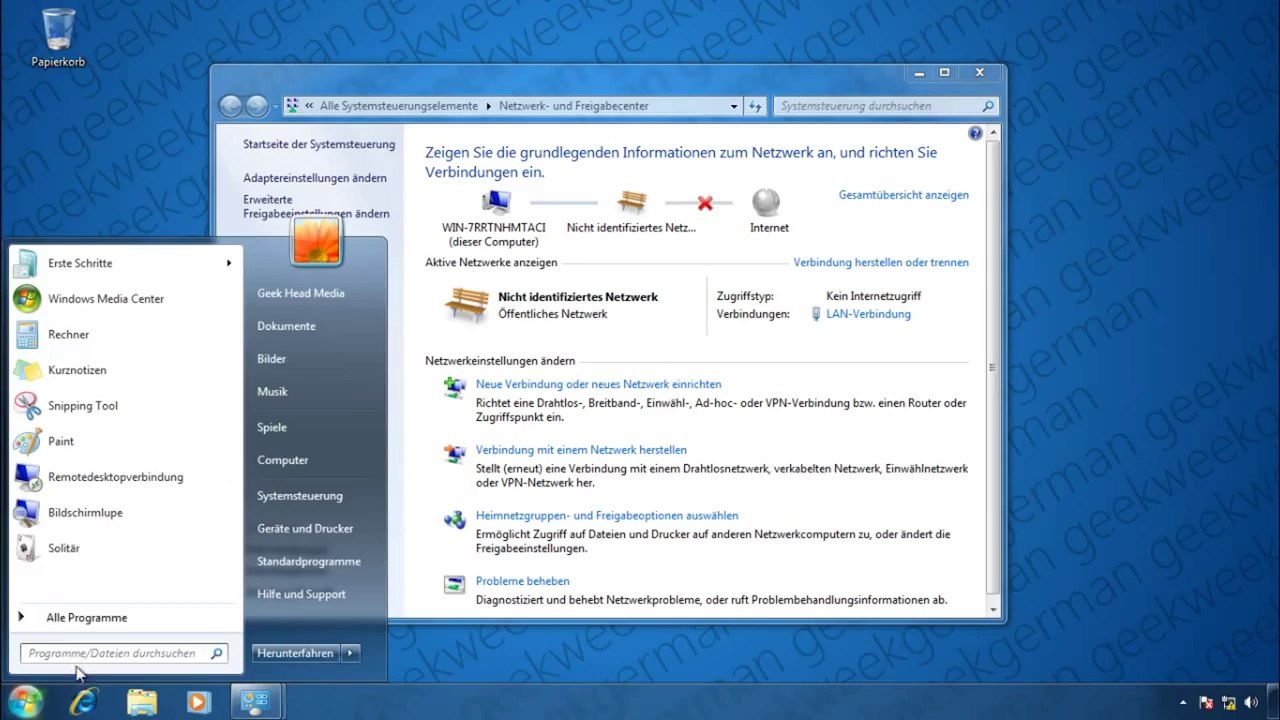Click Gesamtübersicht anzeigen link
The width and height of the screenshot is (1280, 720).
coord(904,195)
